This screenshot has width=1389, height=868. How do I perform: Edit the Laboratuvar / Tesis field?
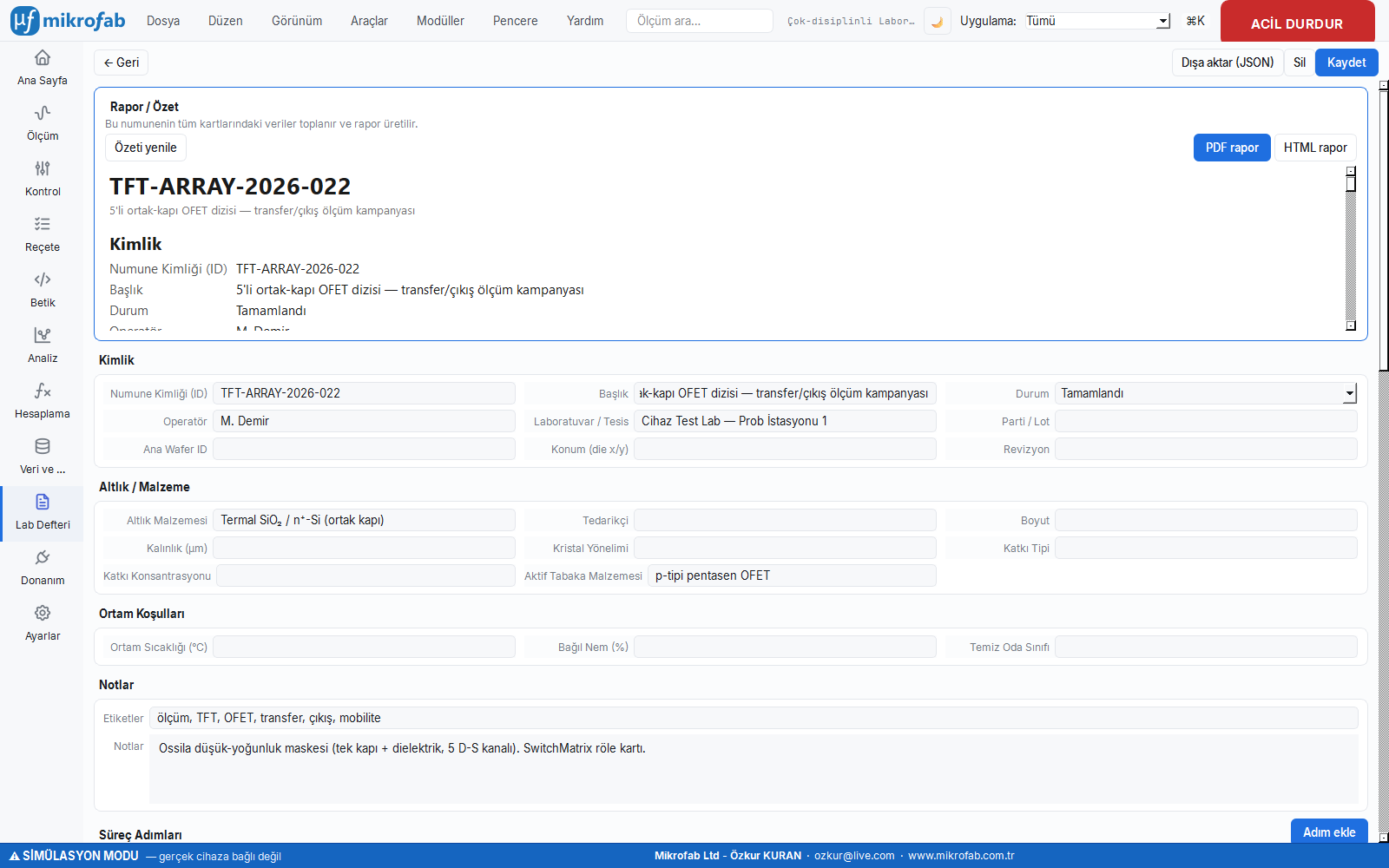pos(785,421)
